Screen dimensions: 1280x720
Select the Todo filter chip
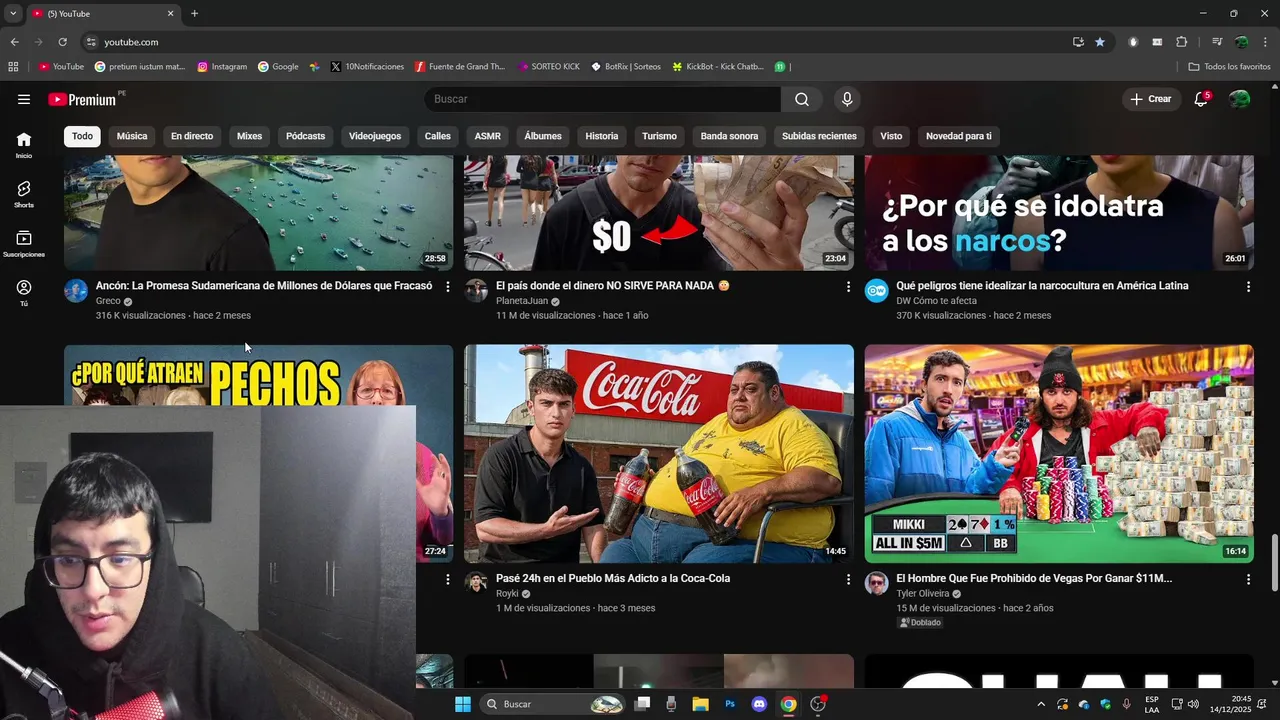tap(82, 136)
